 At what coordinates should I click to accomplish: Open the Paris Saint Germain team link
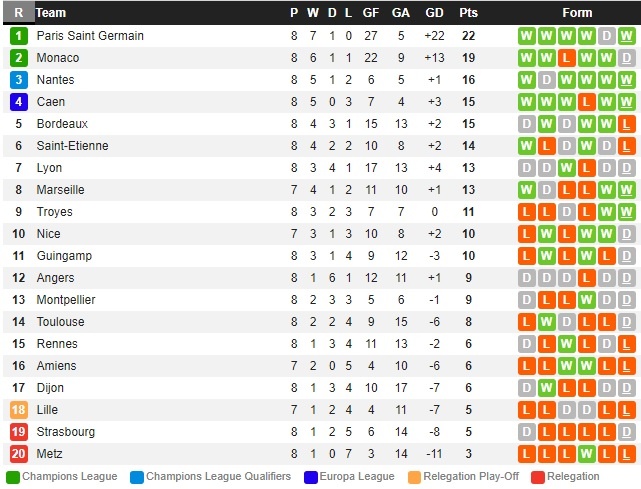point(90,36)
